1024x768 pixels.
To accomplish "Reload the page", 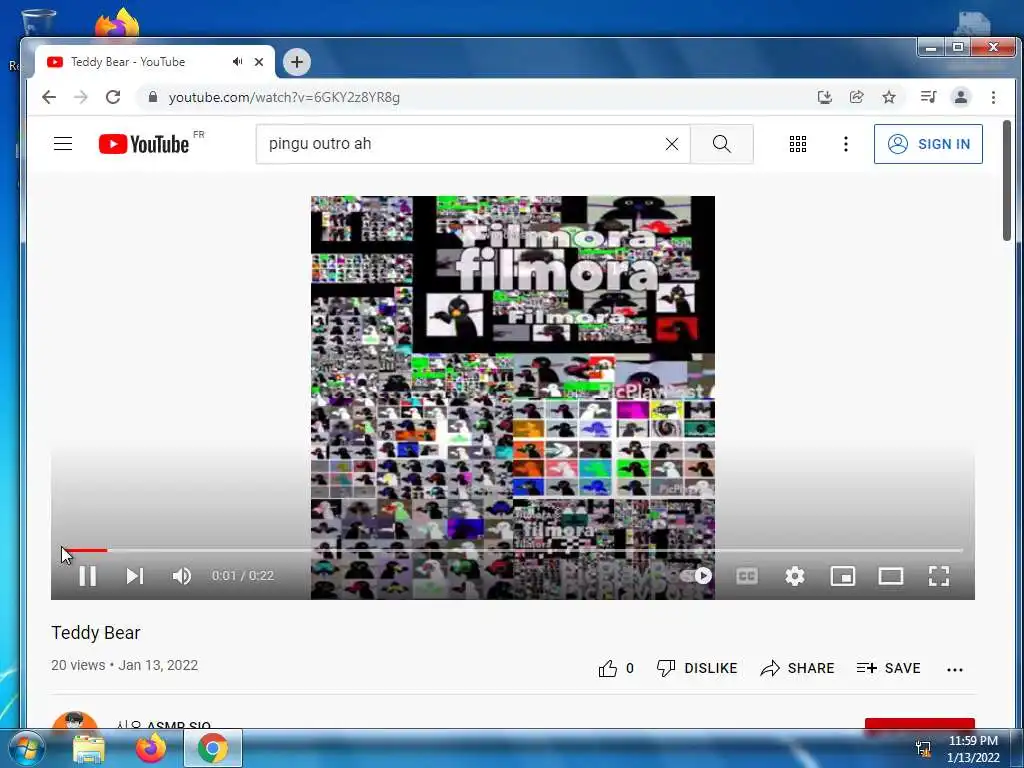I will click(113, 97).
